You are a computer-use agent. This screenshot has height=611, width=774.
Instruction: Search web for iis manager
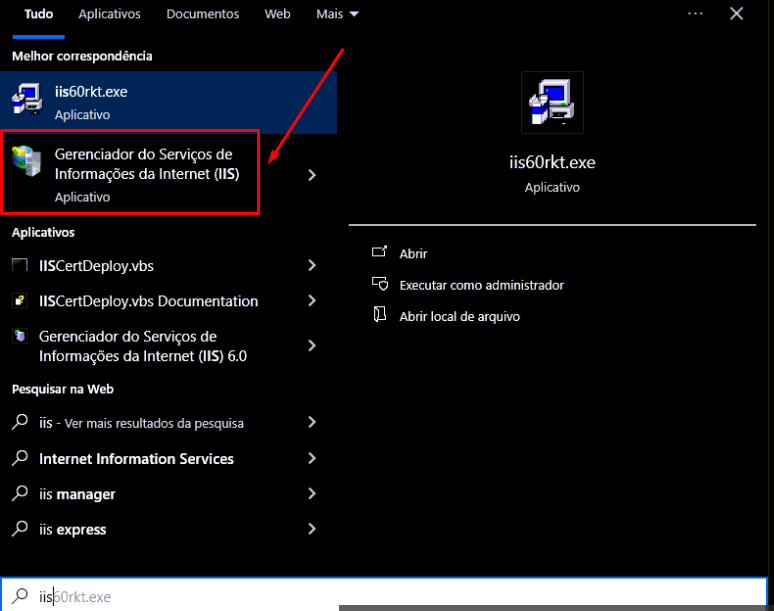tap(77, 494)
